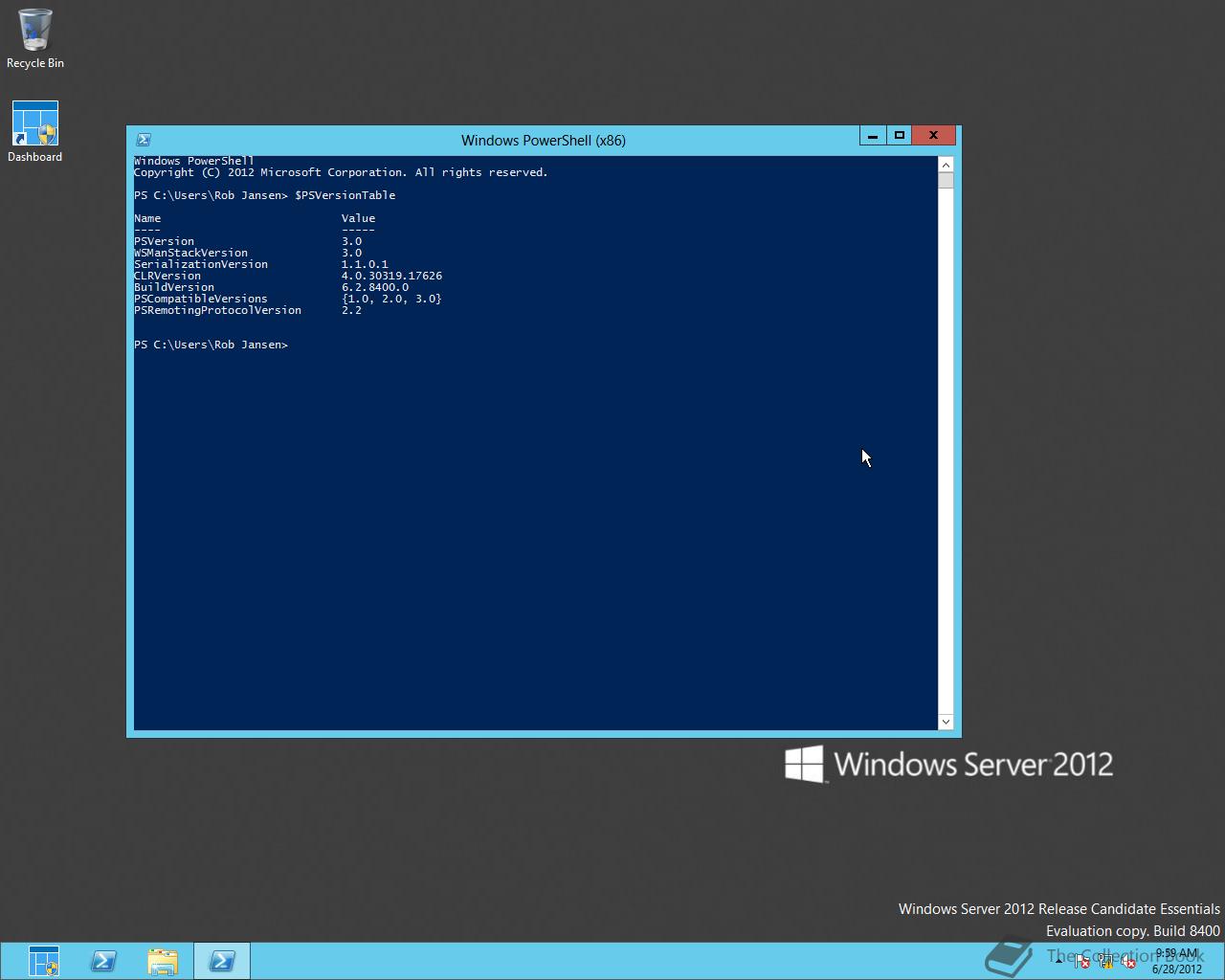Screen dimensions: 1225x980
Task: Minimize the PowerShell window
Action: pyautogui.click(x=872, y=136)
